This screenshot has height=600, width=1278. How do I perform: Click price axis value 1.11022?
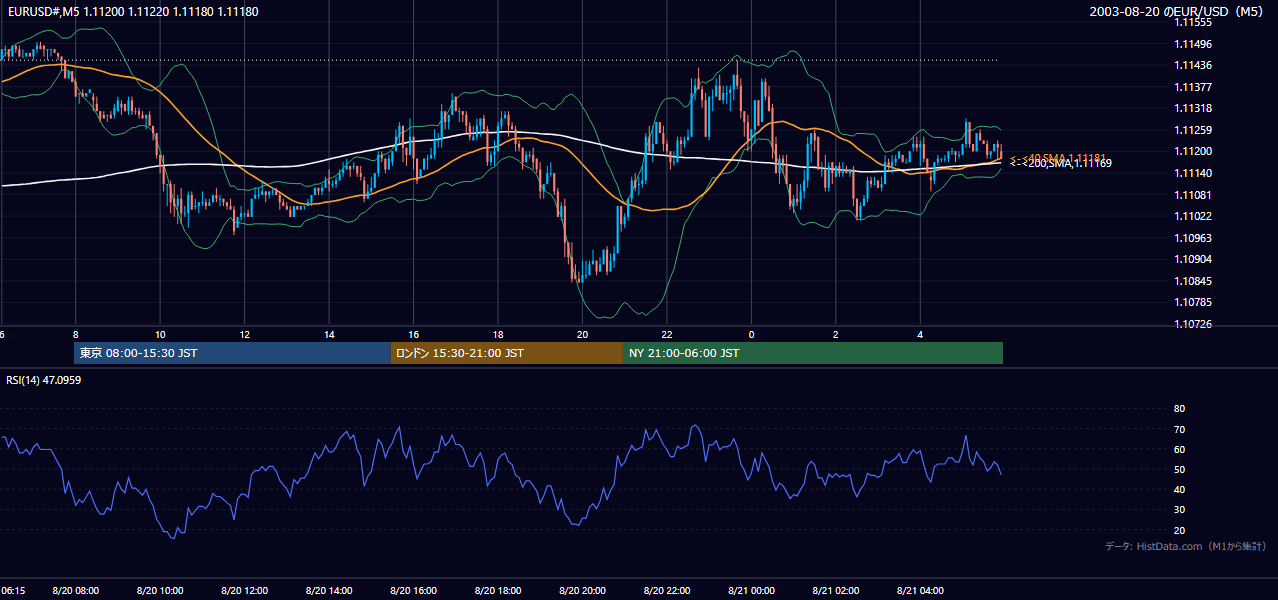click(1193, 216)
